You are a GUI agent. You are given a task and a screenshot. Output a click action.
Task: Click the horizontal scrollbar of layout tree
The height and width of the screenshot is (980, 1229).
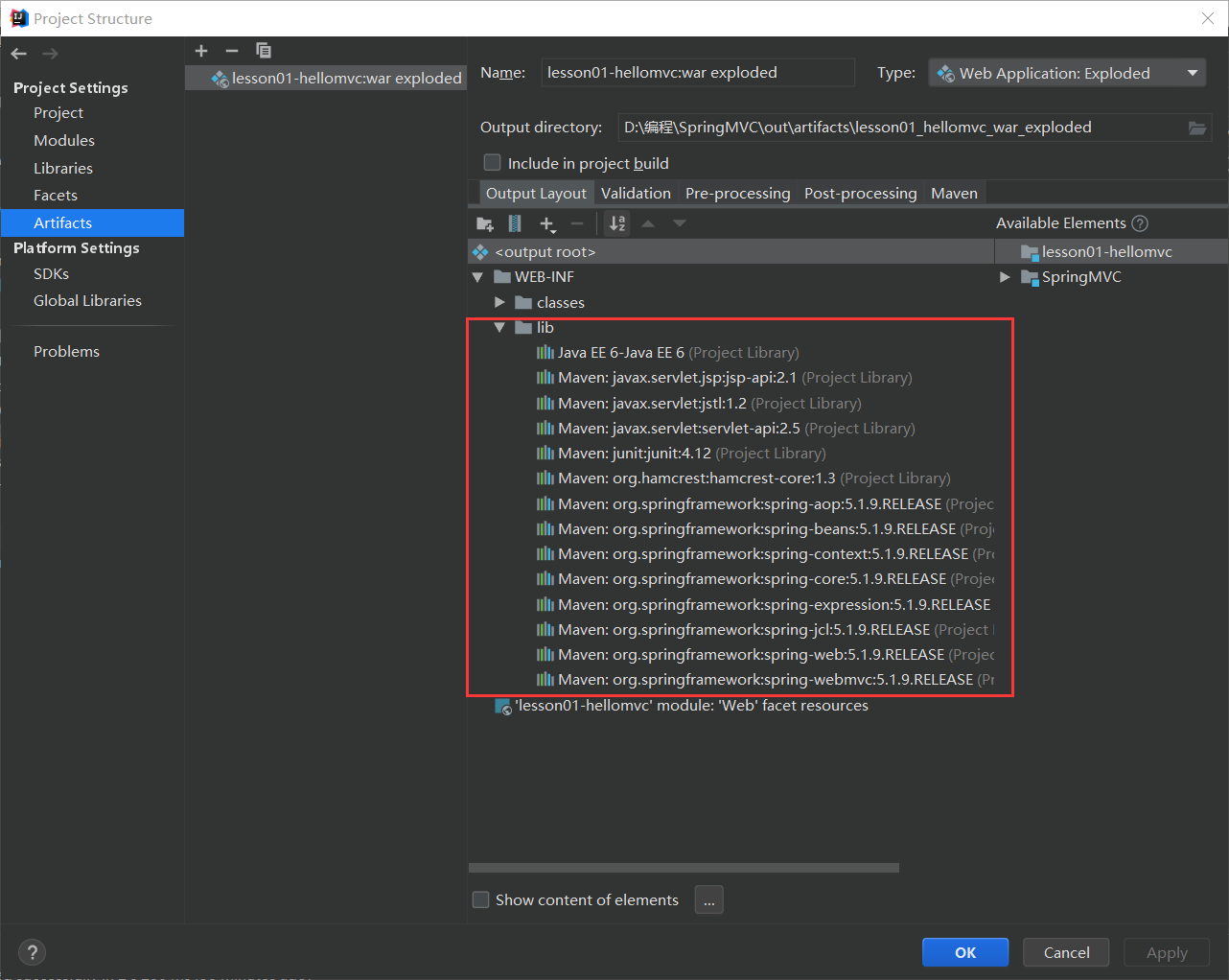coord(684,868)
